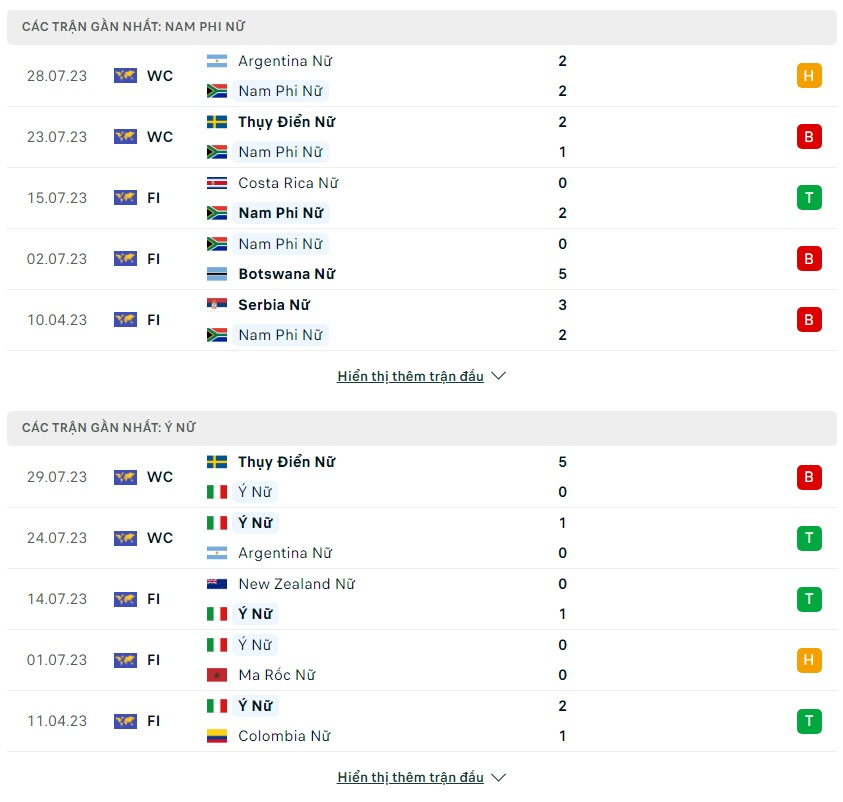
Task: Click the Ma Rốc Nữ flag icon
Action: pyautogui.click(x=217, y=675)
